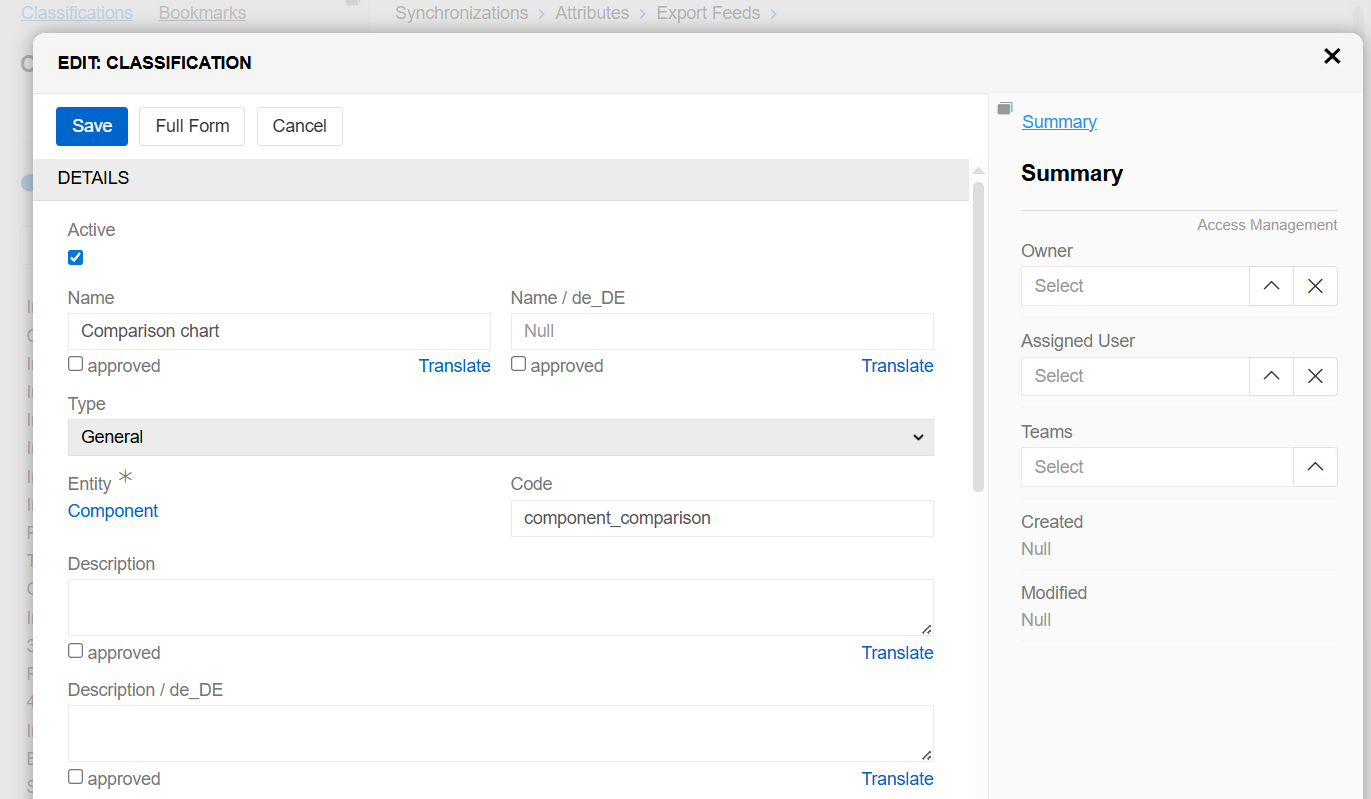Cancel editing the classification

pos(299,126)
